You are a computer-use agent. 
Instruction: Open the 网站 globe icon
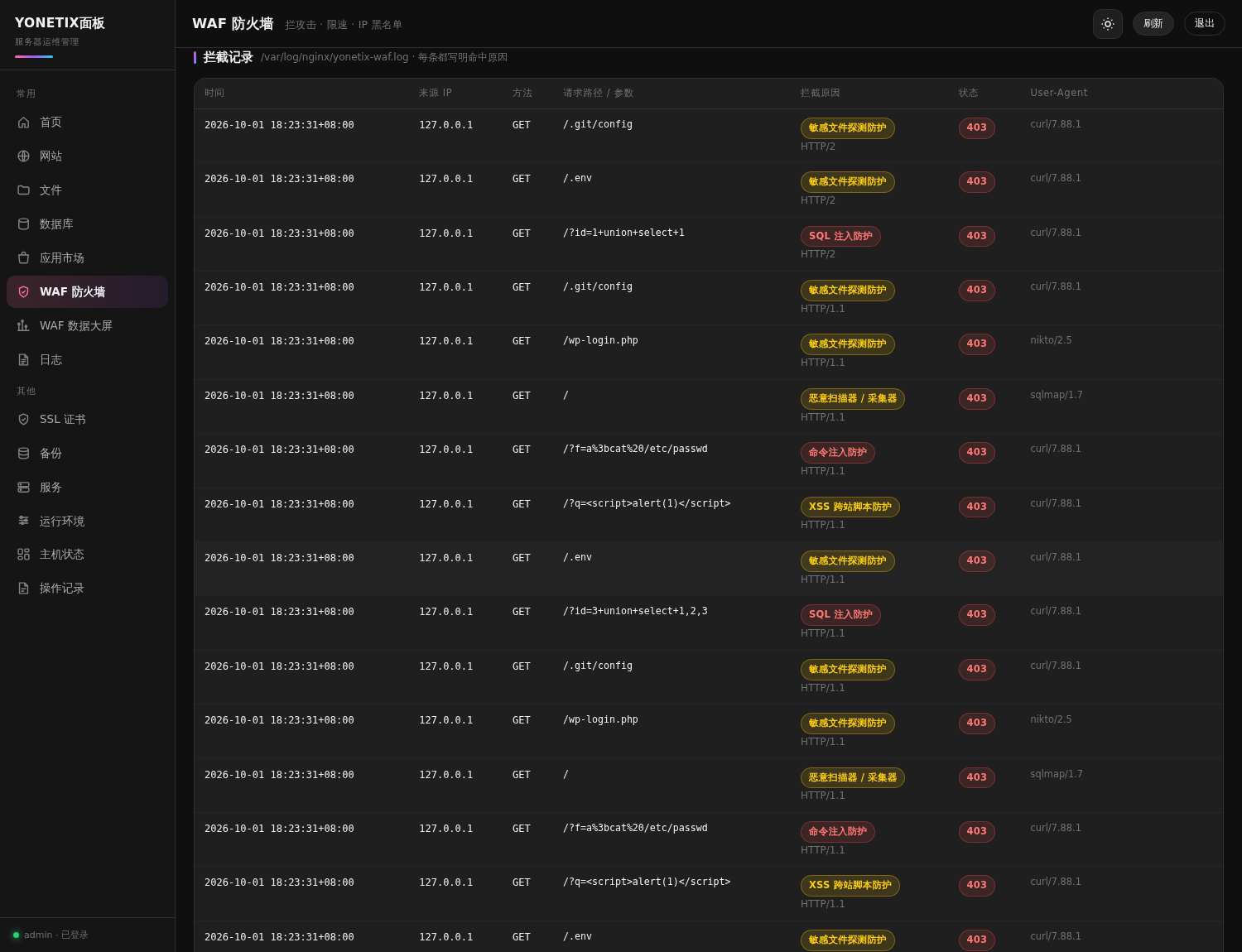coord(23,156)
